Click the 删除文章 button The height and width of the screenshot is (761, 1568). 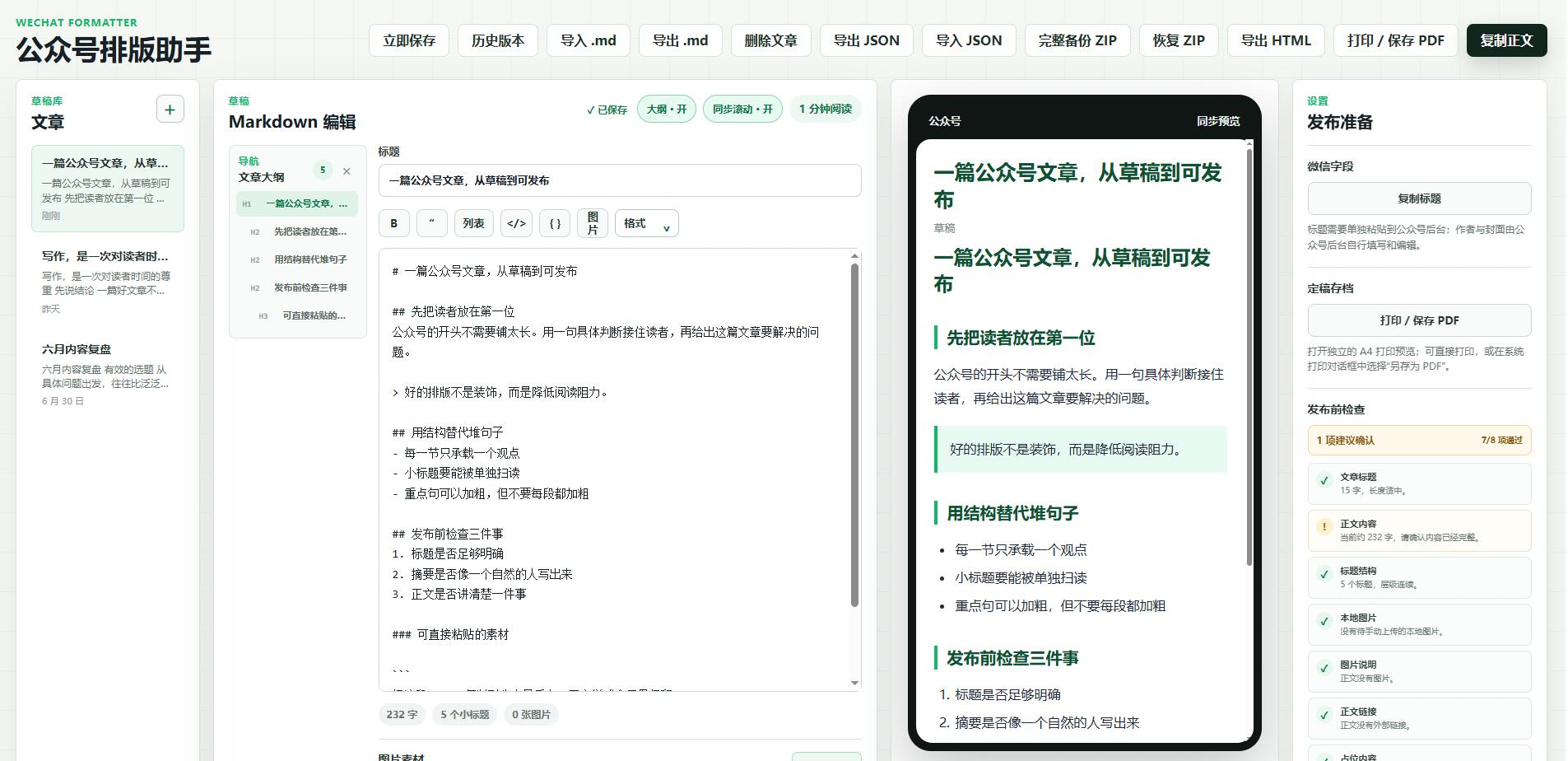[x=771, y=40]
